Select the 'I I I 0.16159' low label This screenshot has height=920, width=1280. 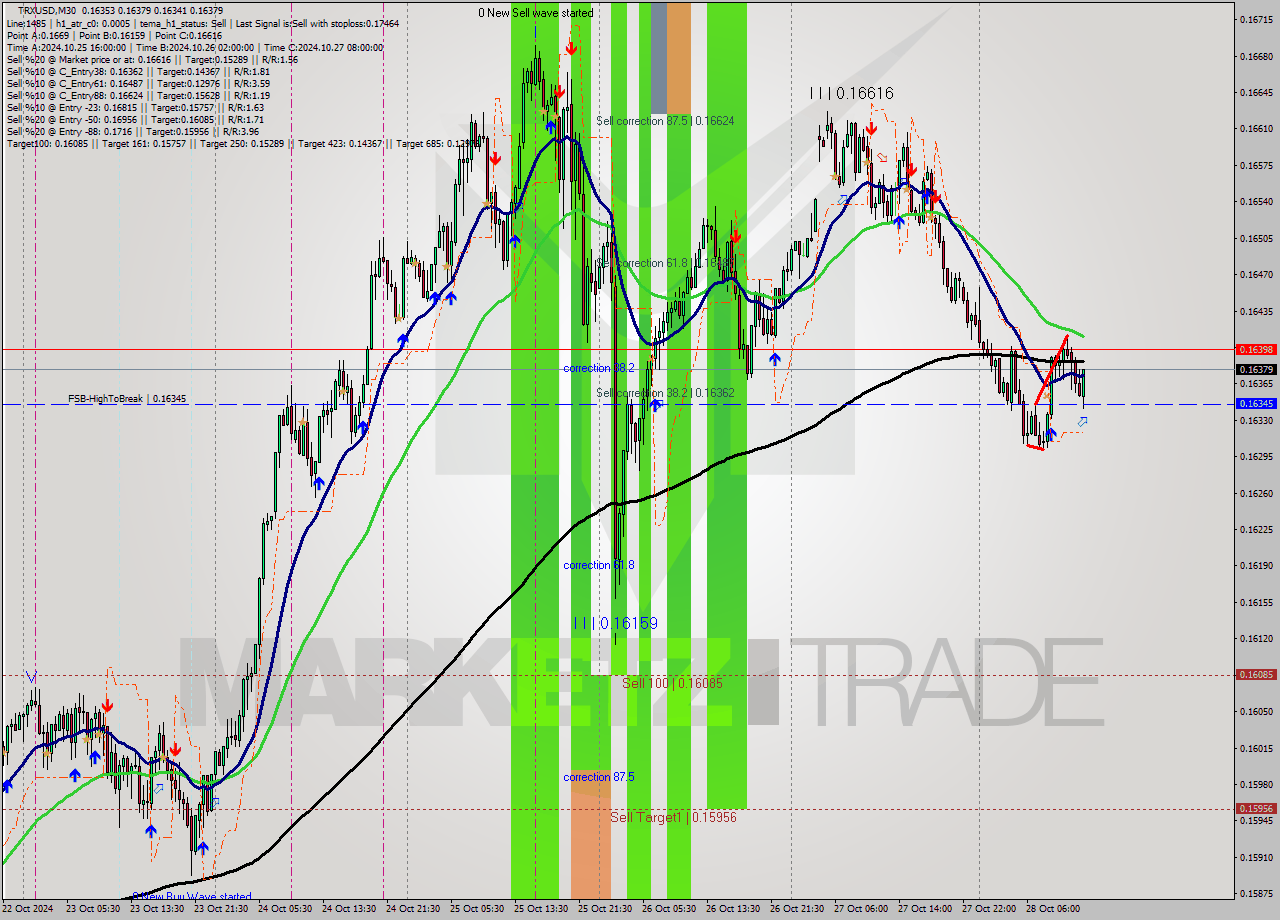click(616, 623)
